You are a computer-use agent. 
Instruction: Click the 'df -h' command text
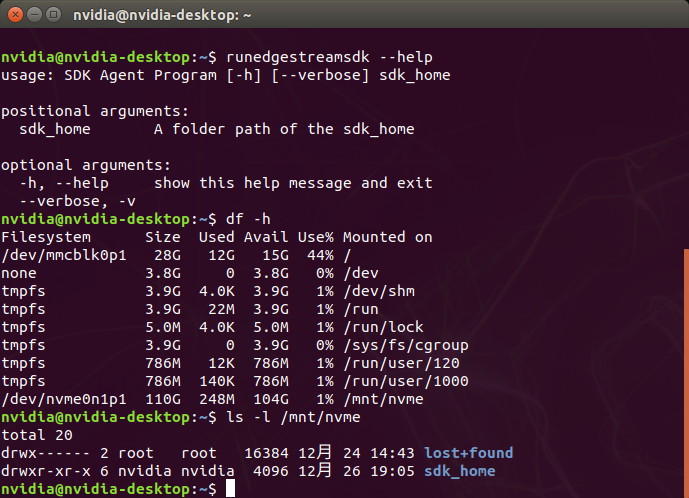(248, 219)
